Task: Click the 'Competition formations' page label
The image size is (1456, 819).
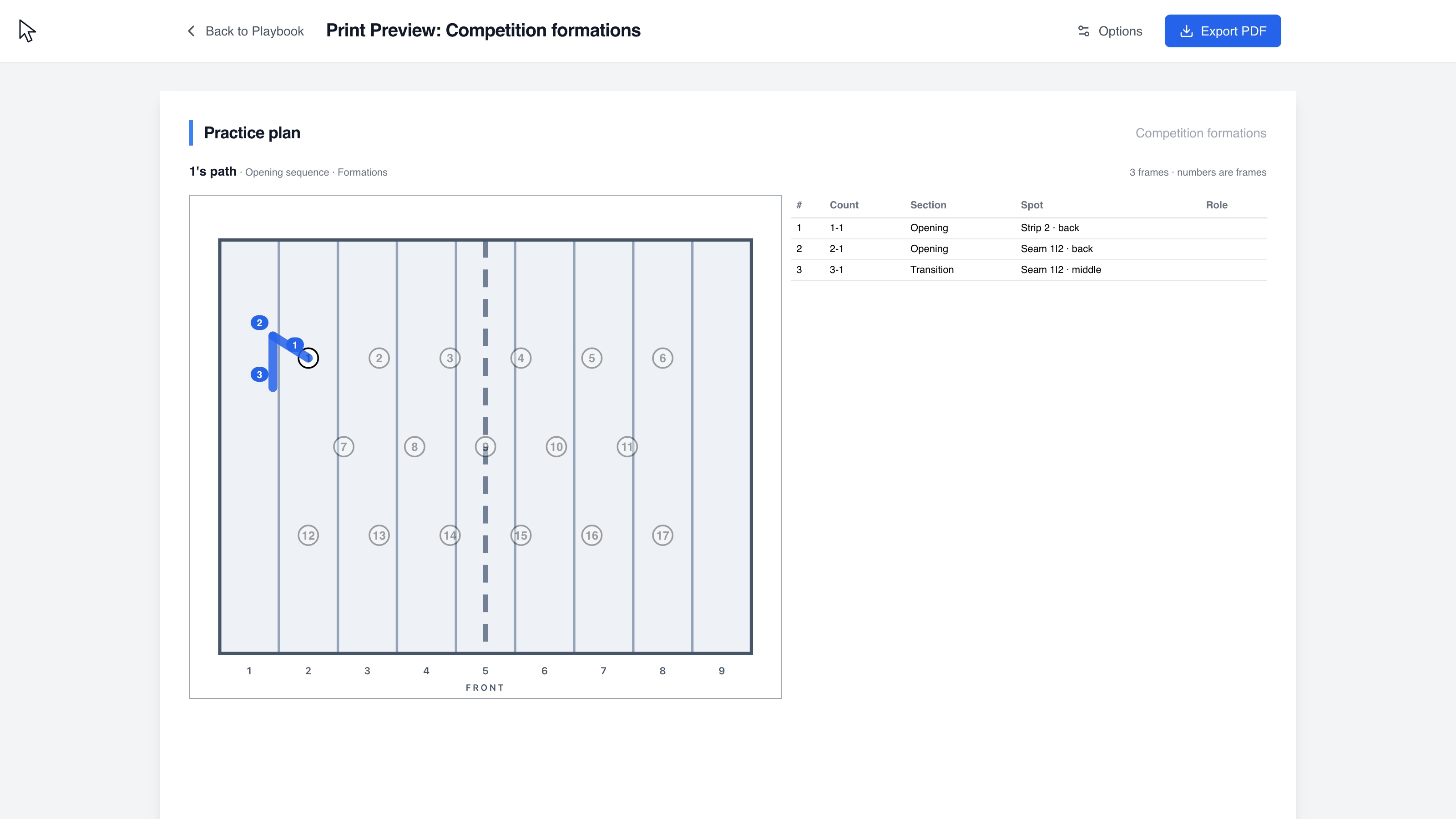Action: [x=1201, y=133]
